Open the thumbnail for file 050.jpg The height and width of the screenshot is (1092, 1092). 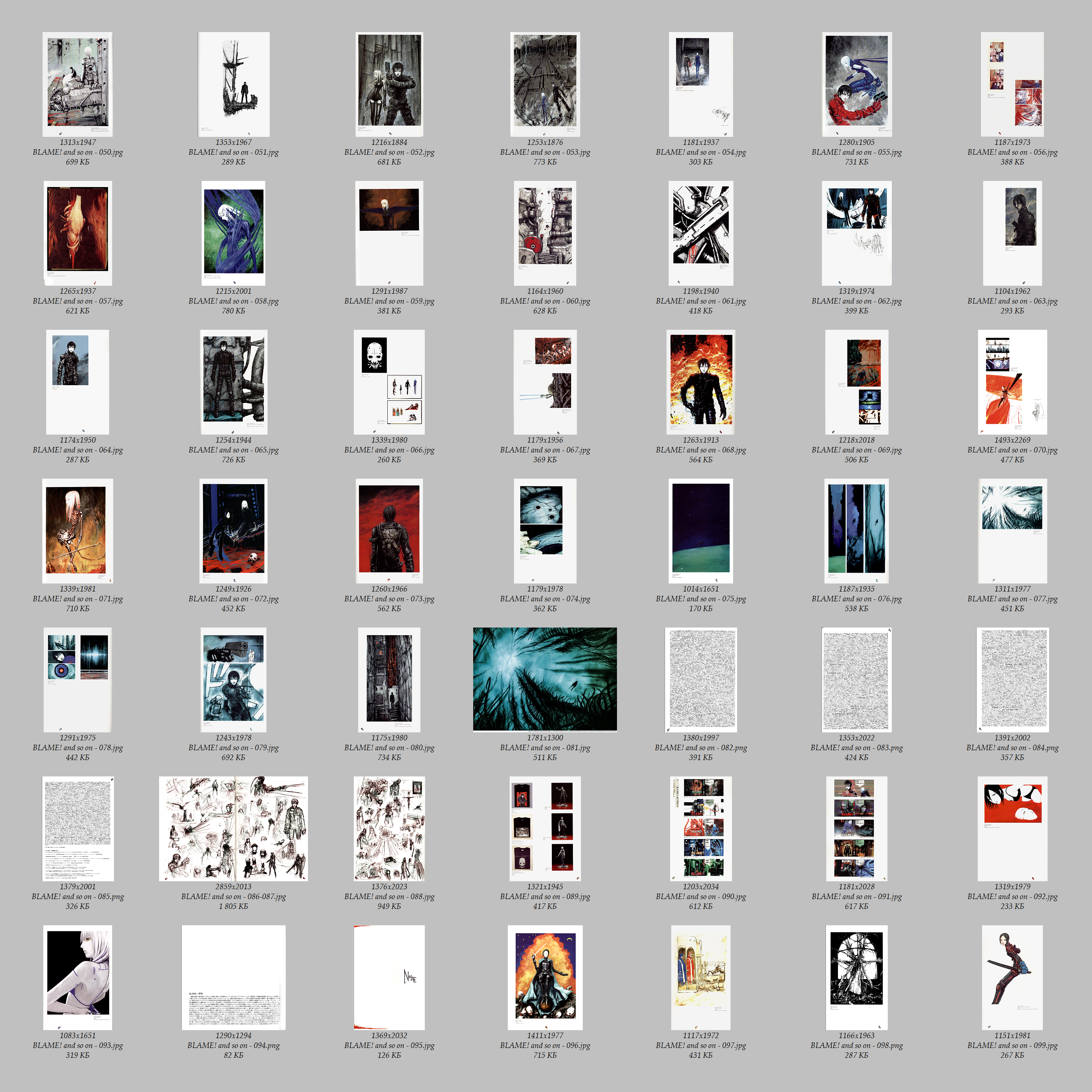78,84
